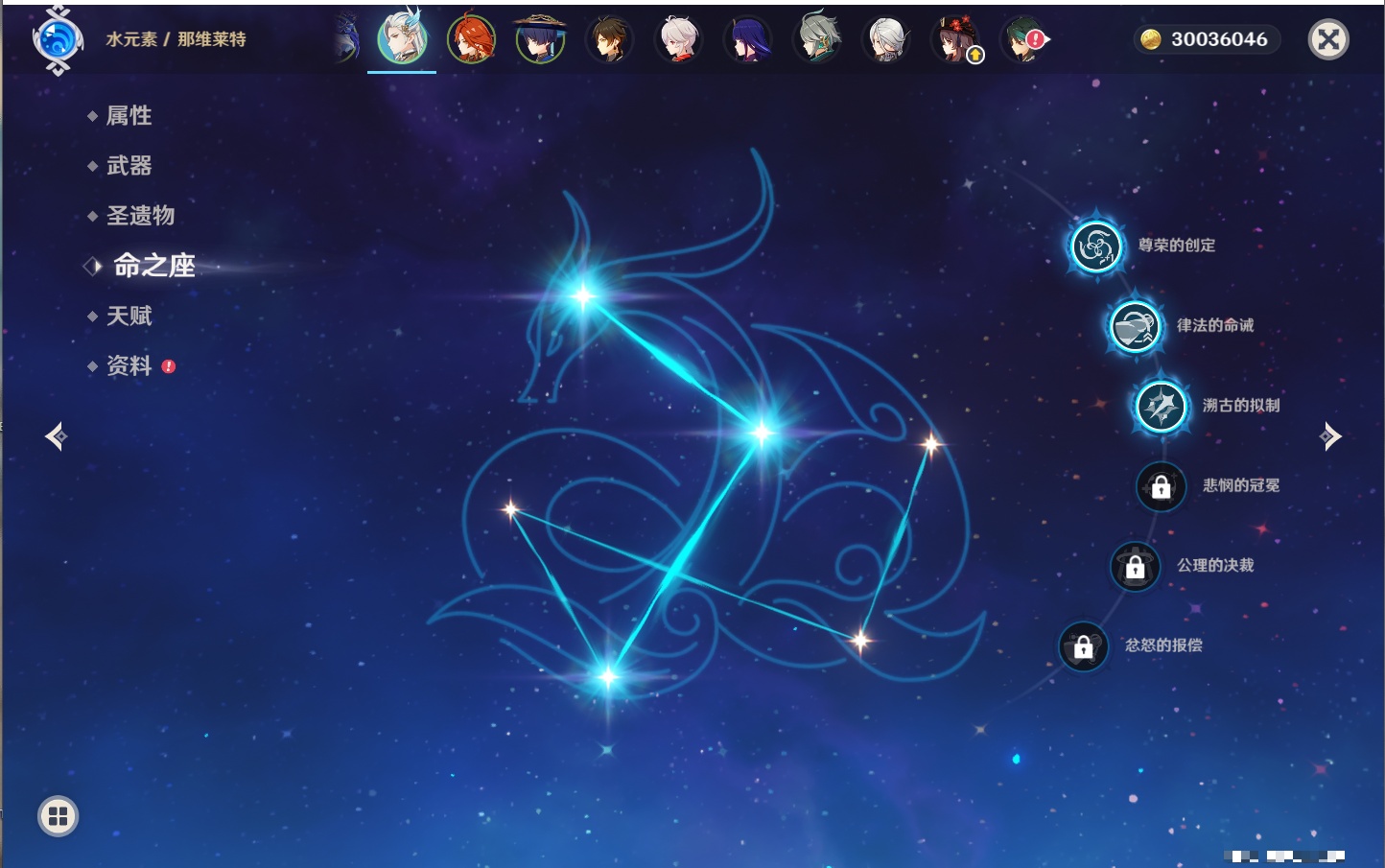
Task: Click the 律法的命诫 label text
Action: [x=1215, y=325]
